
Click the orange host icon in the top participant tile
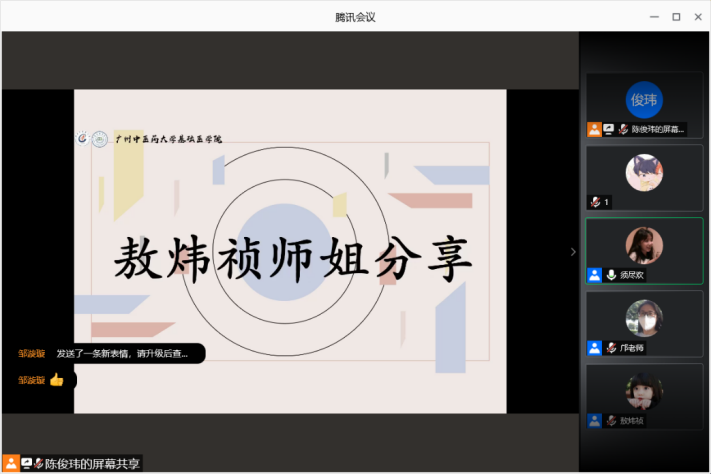click(594, 129)
